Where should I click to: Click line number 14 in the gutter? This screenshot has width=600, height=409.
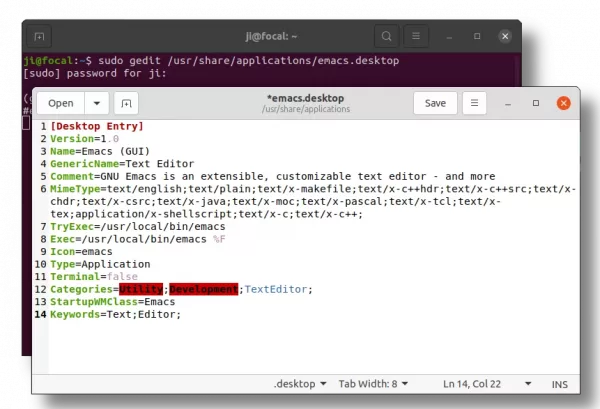[41, 314]
